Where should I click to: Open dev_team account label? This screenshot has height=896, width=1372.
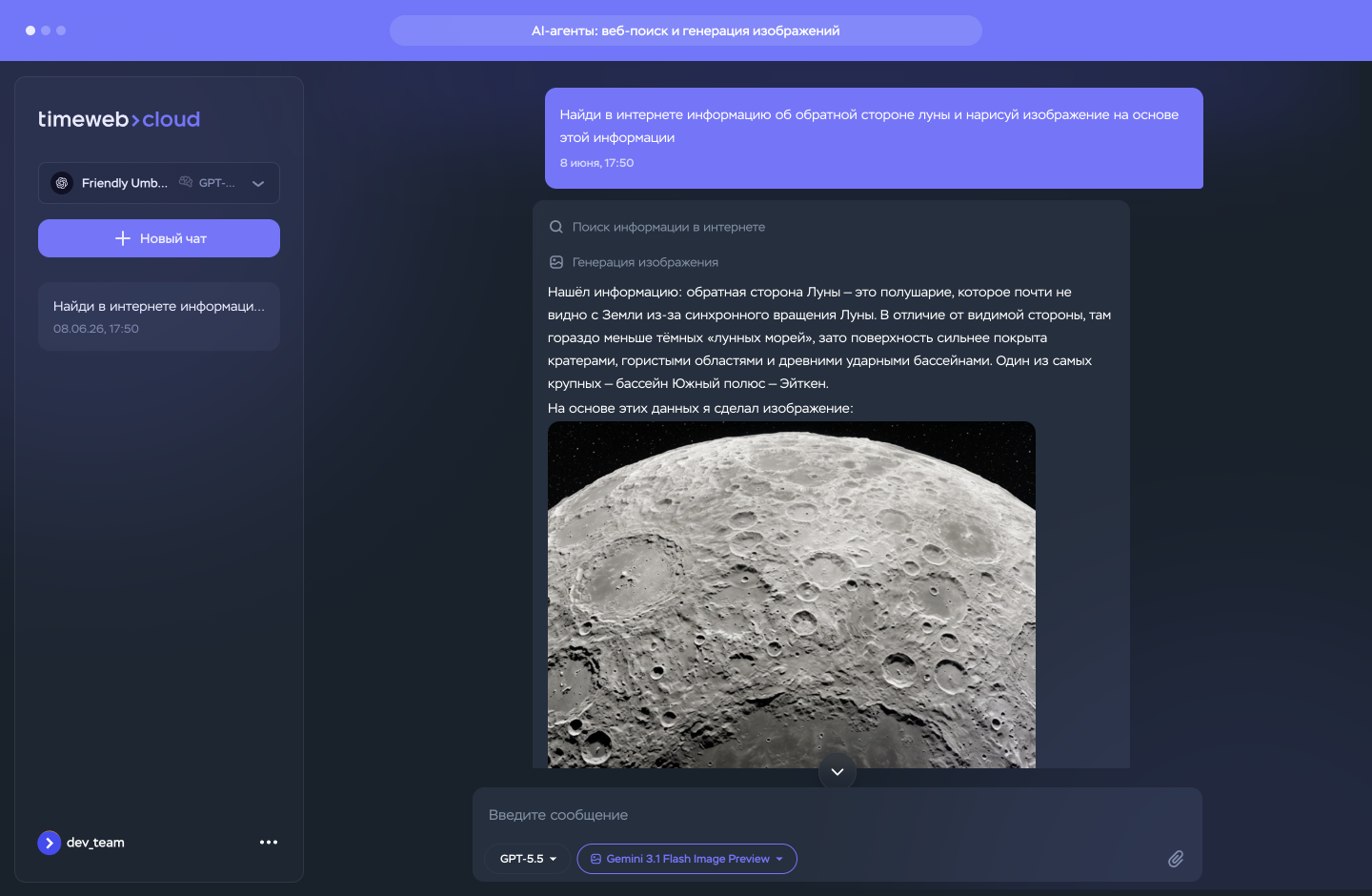(95, 843)
